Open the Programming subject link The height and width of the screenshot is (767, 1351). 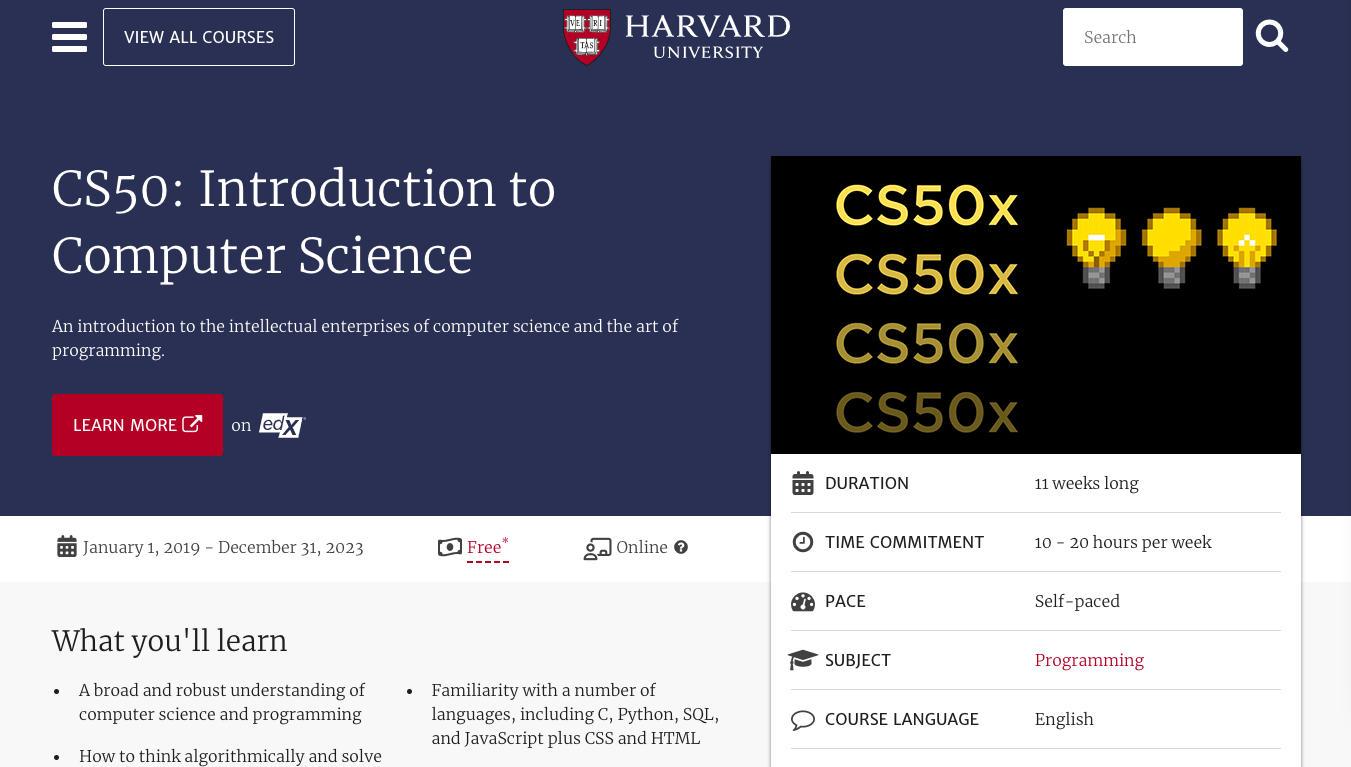point(1089,660)
